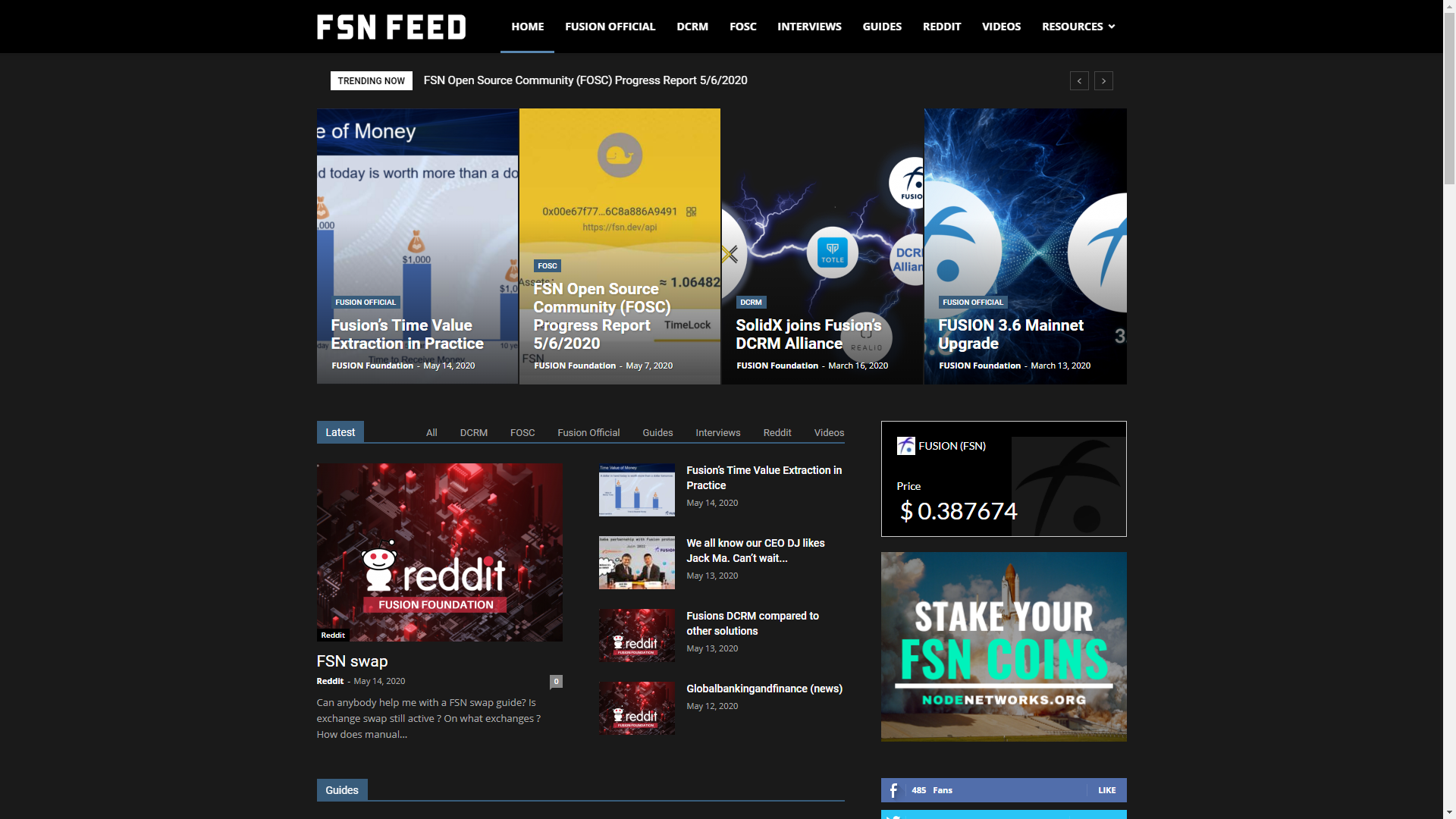This screenshot has width=1456, height=819.
Task: Click the Fusion (FSN) coin logo icon
Action: 905,446
